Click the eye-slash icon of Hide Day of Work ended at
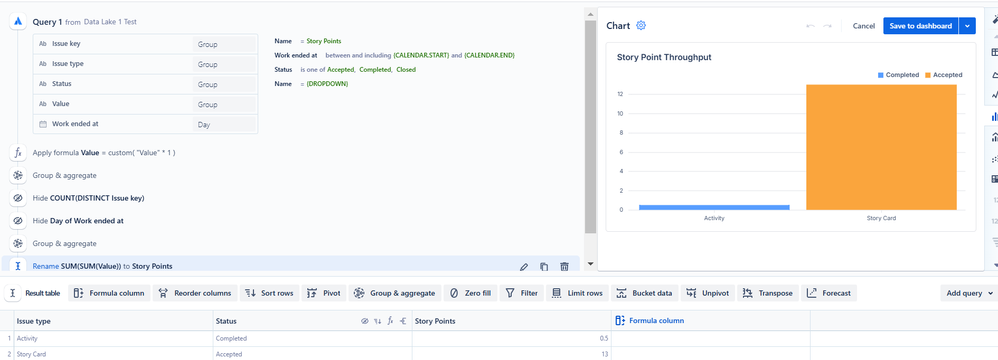The width and height of the screenshot is (998, 360). coord(18,221)
